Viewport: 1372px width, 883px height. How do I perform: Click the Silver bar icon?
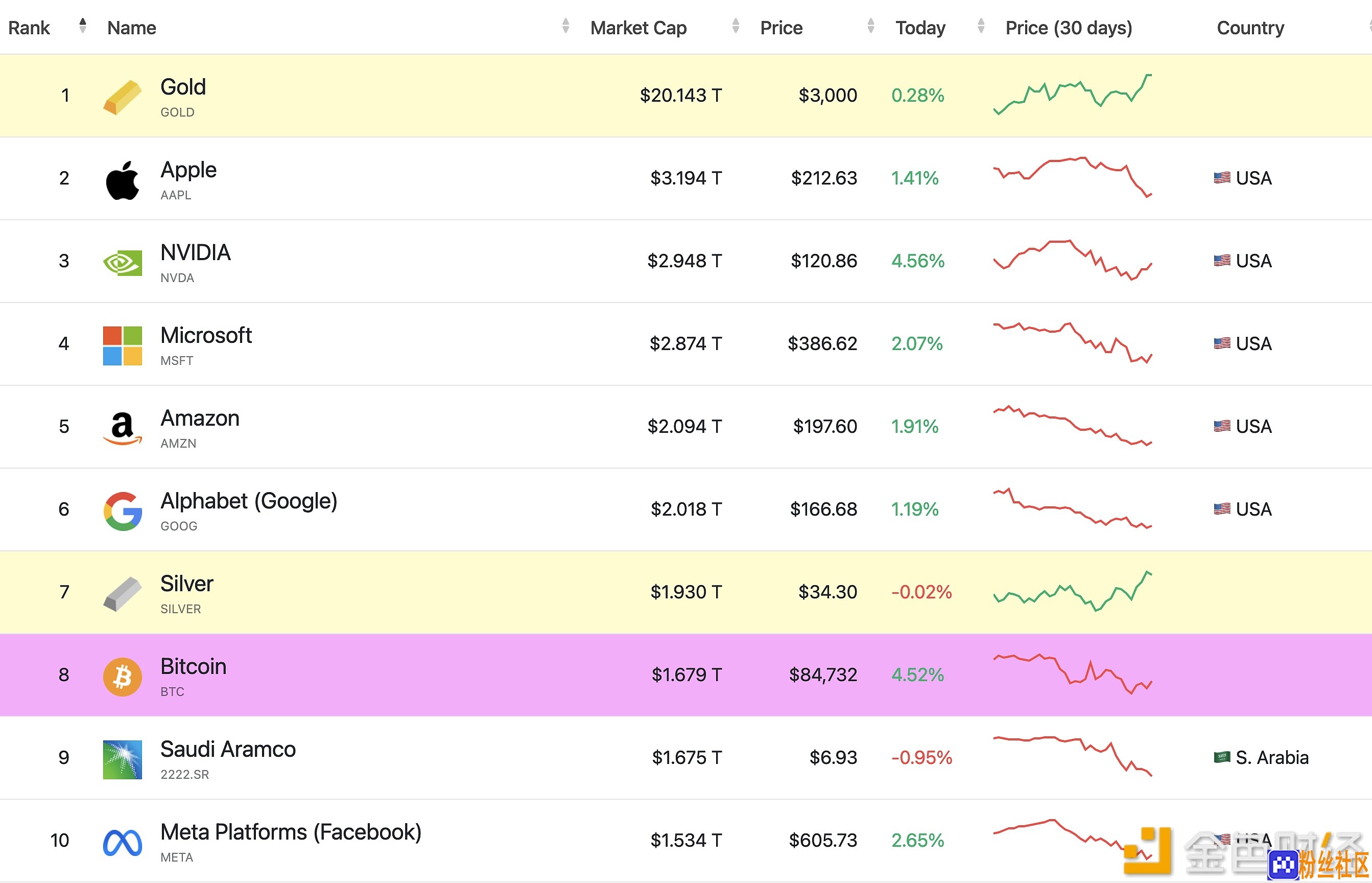click(x=122, y=594)
